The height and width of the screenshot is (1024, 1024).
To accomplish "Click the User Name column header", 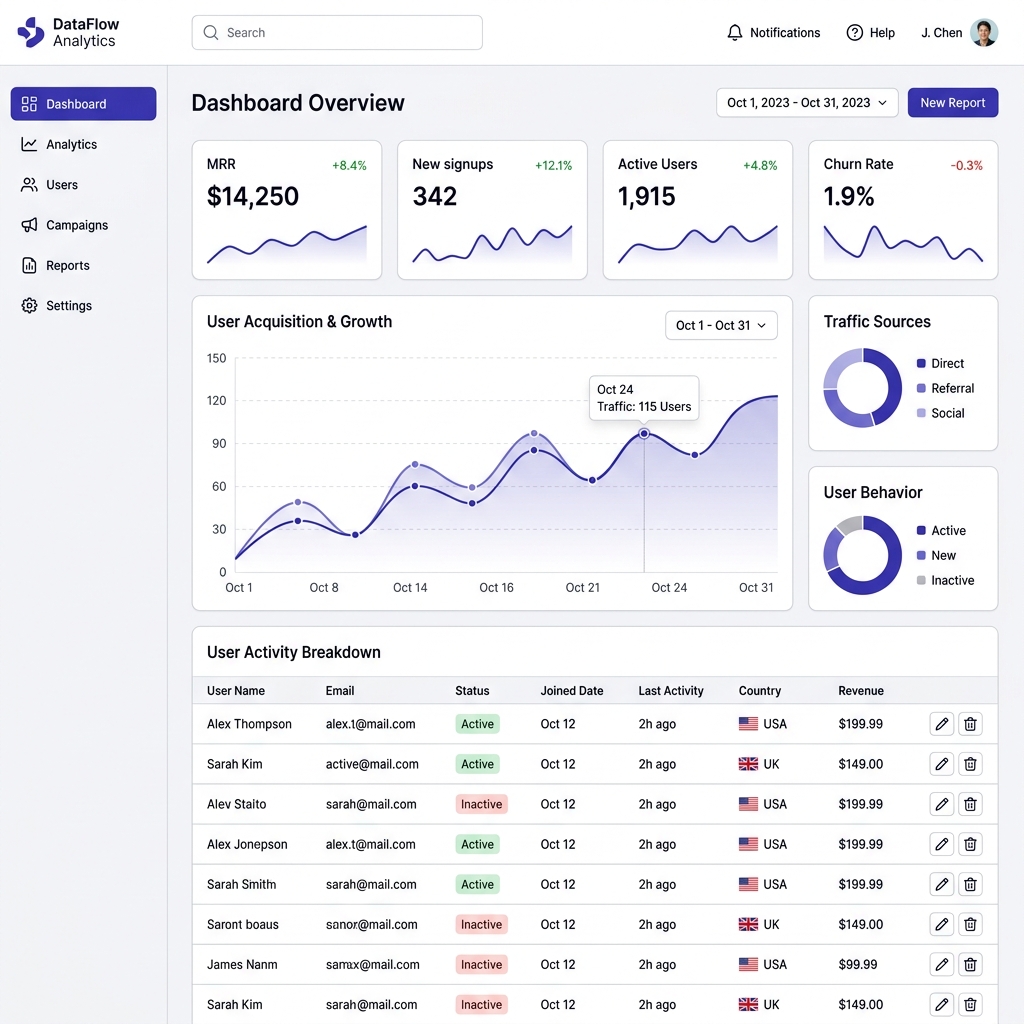I will tap(236, 690).
